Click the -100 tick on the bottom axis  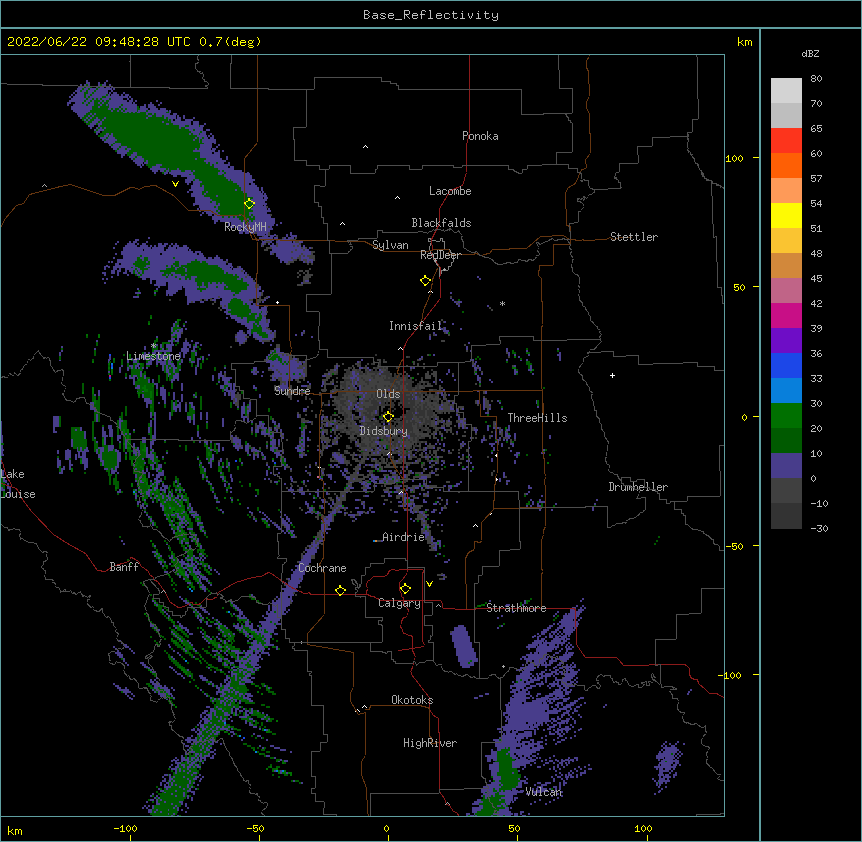[125, 828]
